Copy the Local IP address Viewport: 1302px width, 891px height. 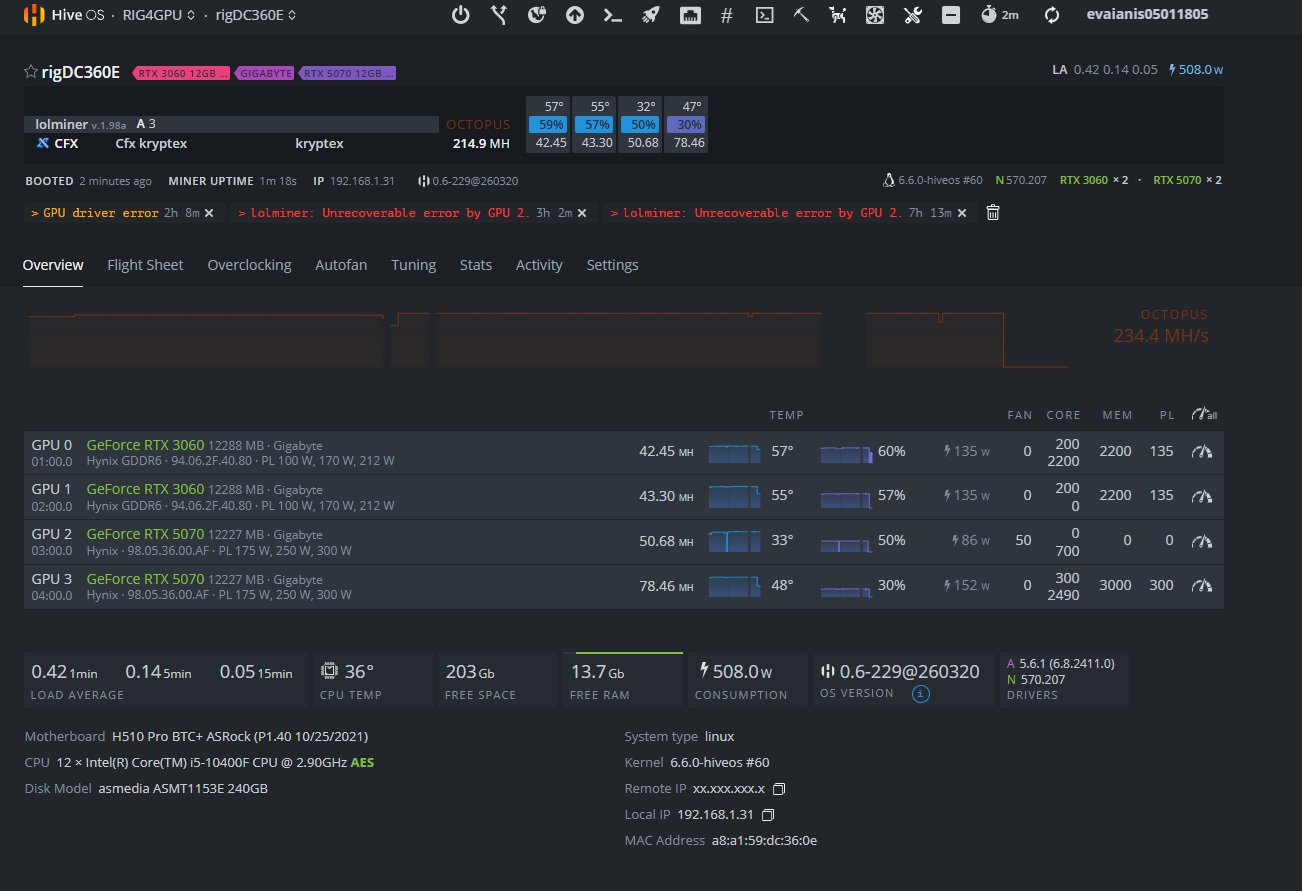768,815
